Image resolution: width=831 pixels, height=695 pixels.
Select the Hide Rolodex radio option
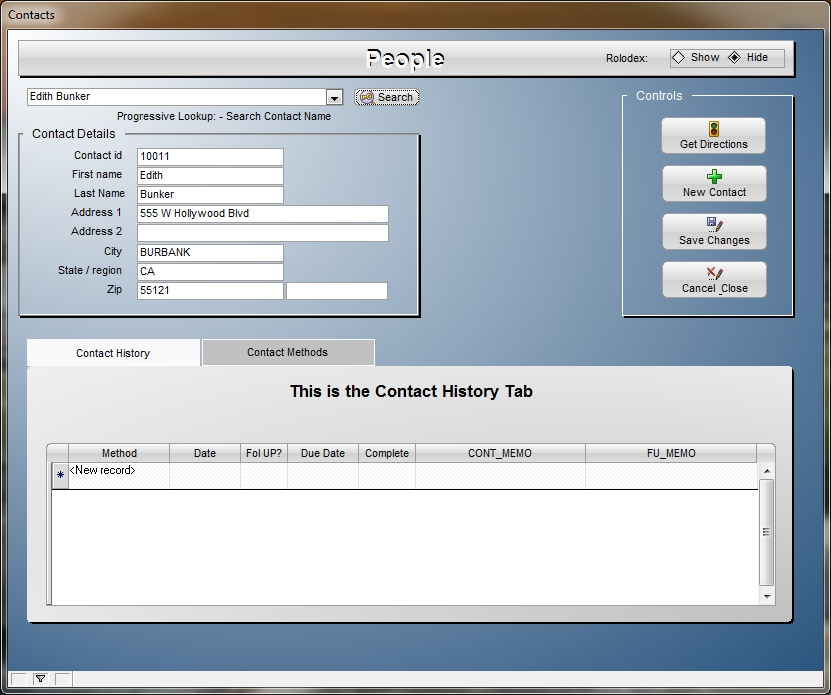[x=735, y=58]
